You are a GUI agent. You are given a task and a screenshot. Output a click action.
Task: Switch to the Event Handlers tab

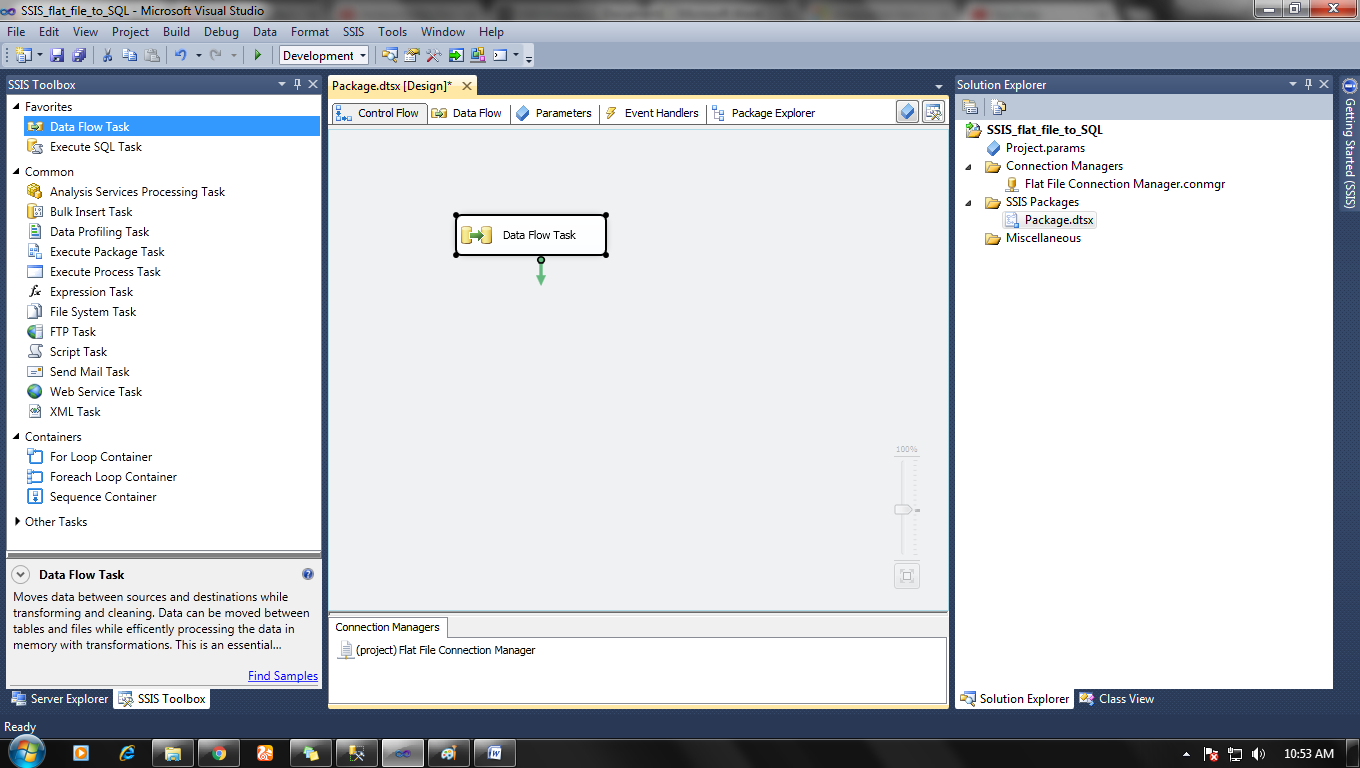(x=652, y=113)
